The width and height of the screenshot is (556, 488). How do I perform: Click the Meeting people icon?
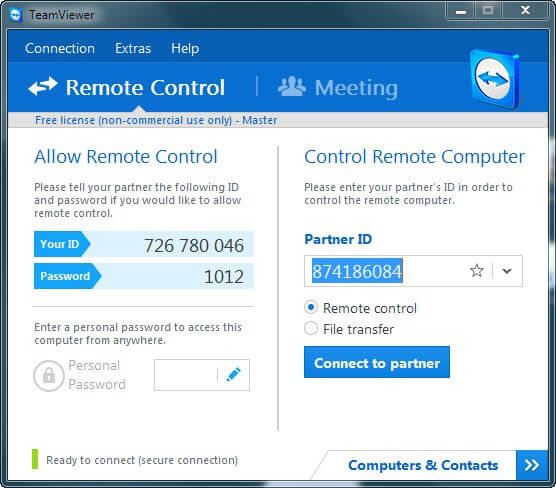pyautogui.click(x=291, y=87)
